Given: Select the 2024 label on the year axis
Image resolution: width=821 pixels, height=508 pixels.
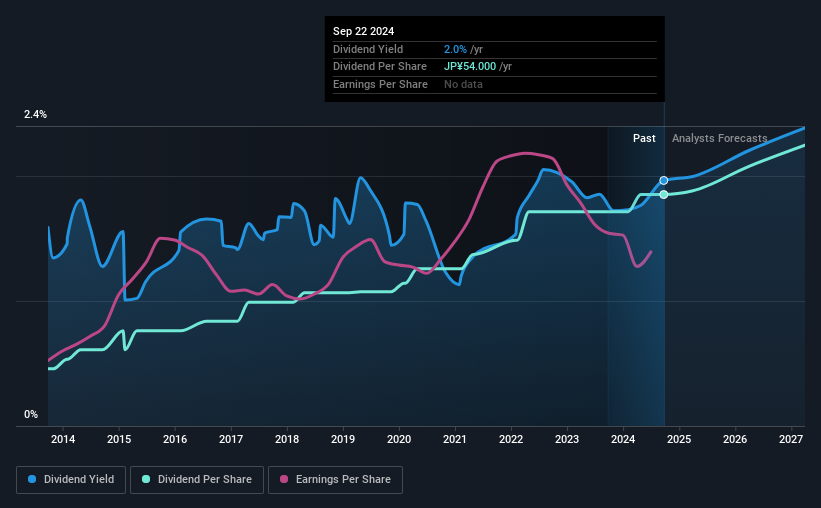Looking at the screenshot, I should [623, 439].
